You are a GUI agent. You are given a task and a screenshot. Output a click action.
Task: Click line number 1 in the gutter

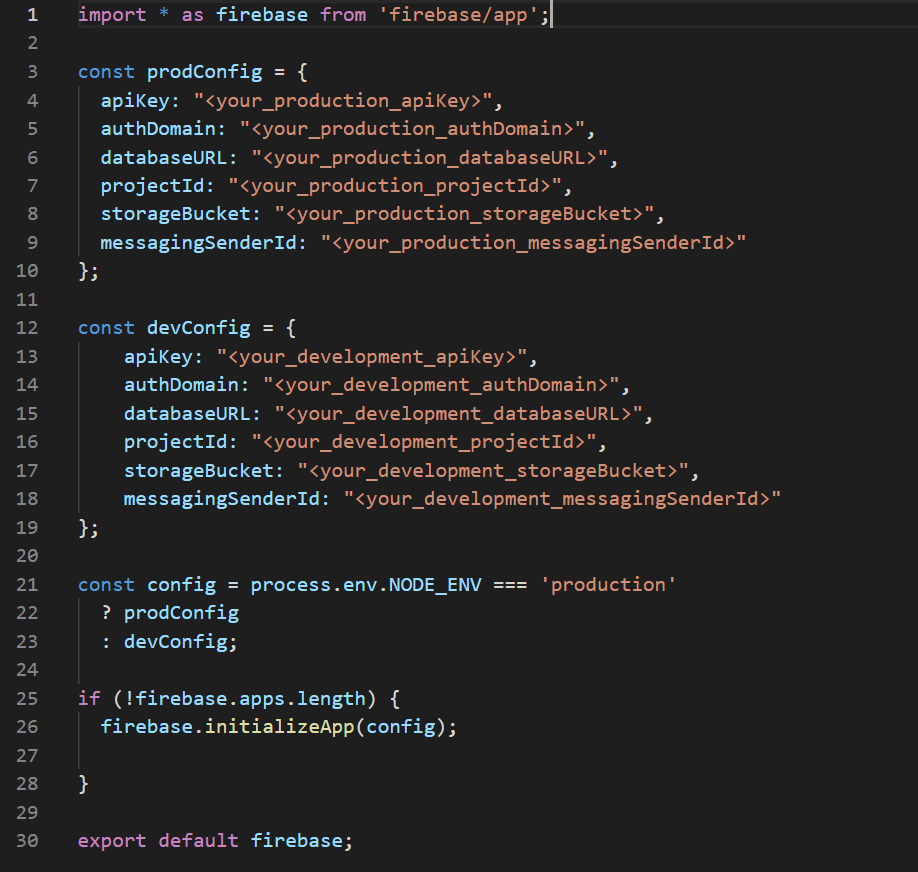(x=33, y=15)
